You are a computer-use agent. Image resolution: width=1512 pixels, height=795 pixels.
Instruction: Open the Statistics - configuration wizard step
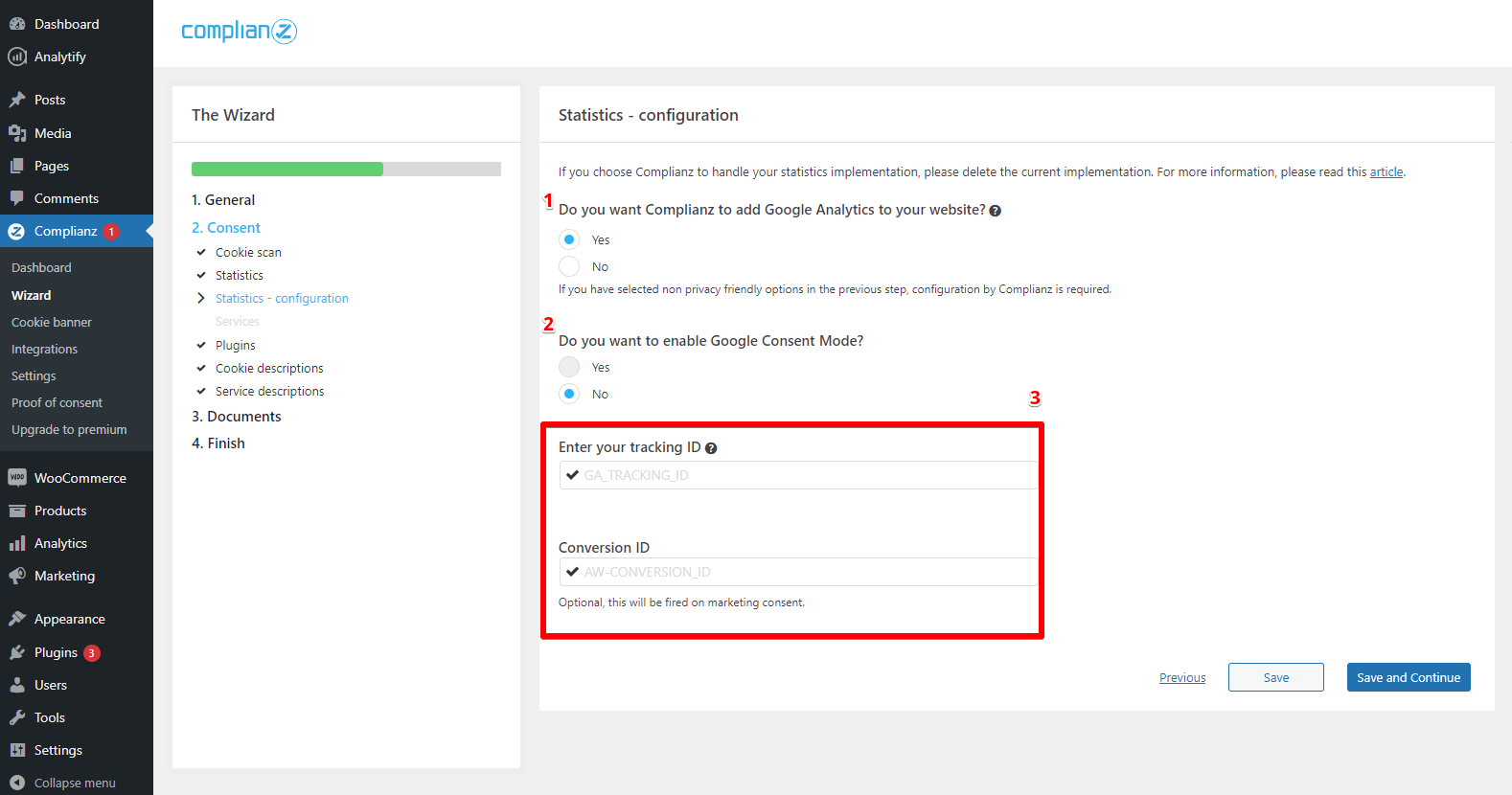coord(282,299)
